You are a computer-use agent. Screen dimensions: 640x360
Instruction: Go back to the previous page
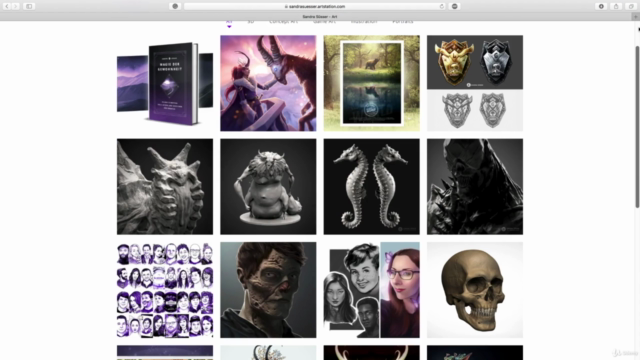point(7,6)
